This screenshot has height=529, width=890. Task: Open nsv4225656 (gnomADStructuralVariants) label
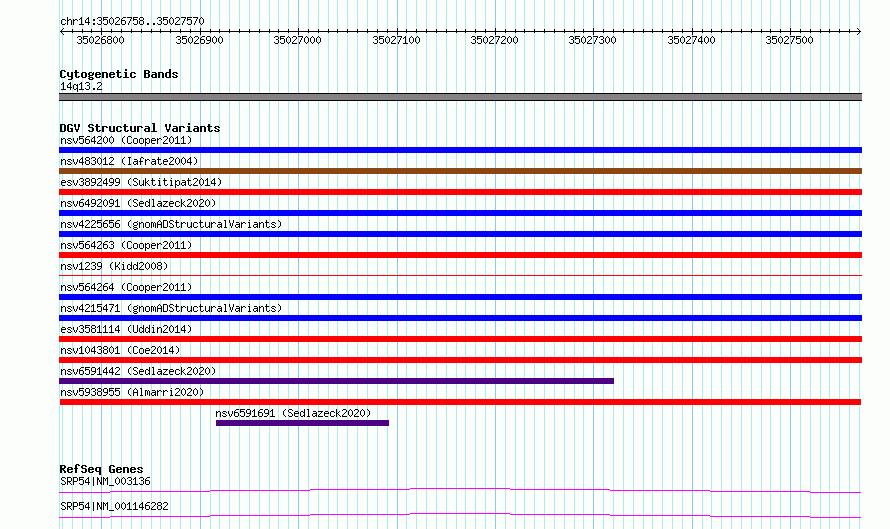(171, 224)
